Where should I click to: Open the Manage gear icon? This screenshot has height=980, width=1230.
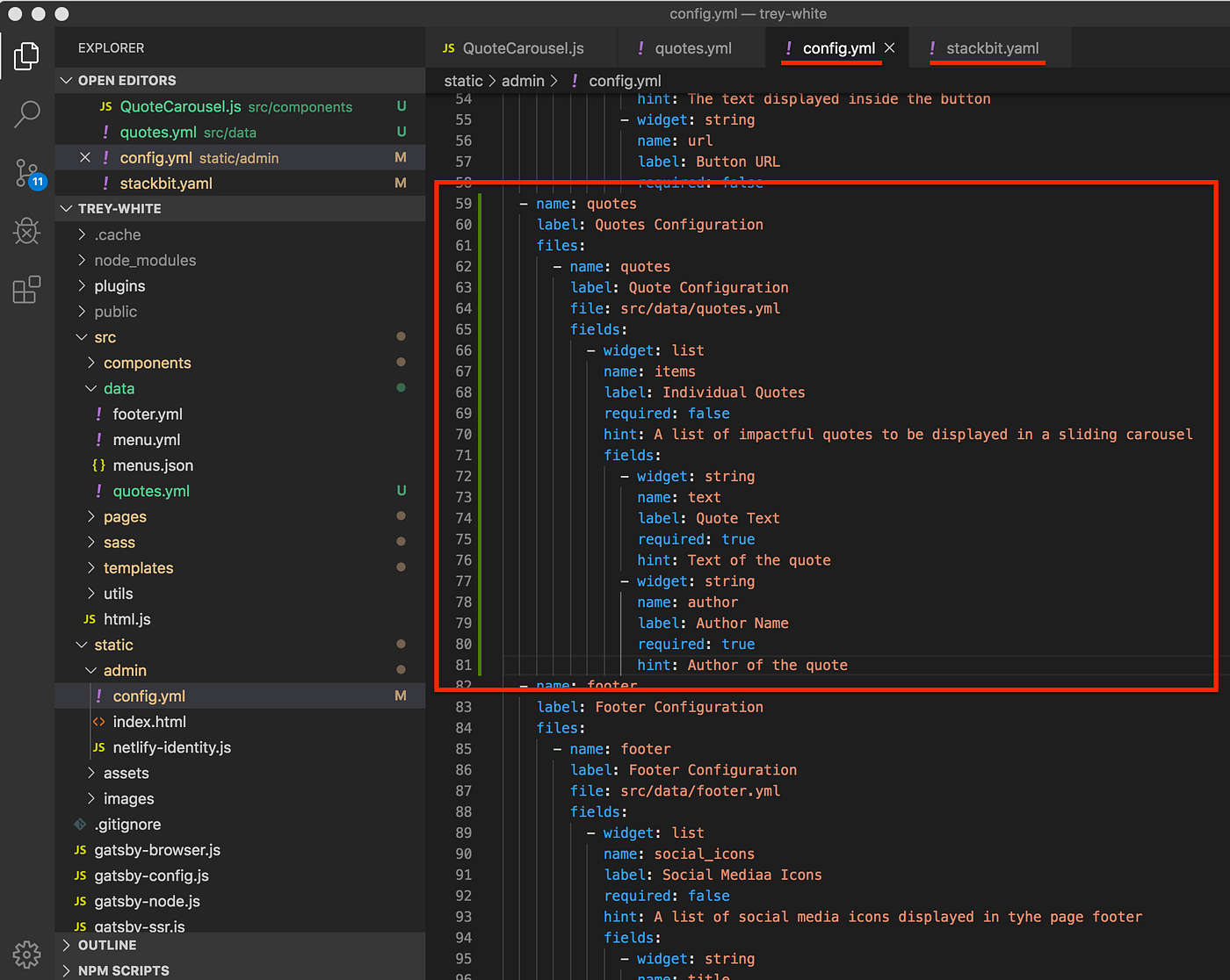26,954
